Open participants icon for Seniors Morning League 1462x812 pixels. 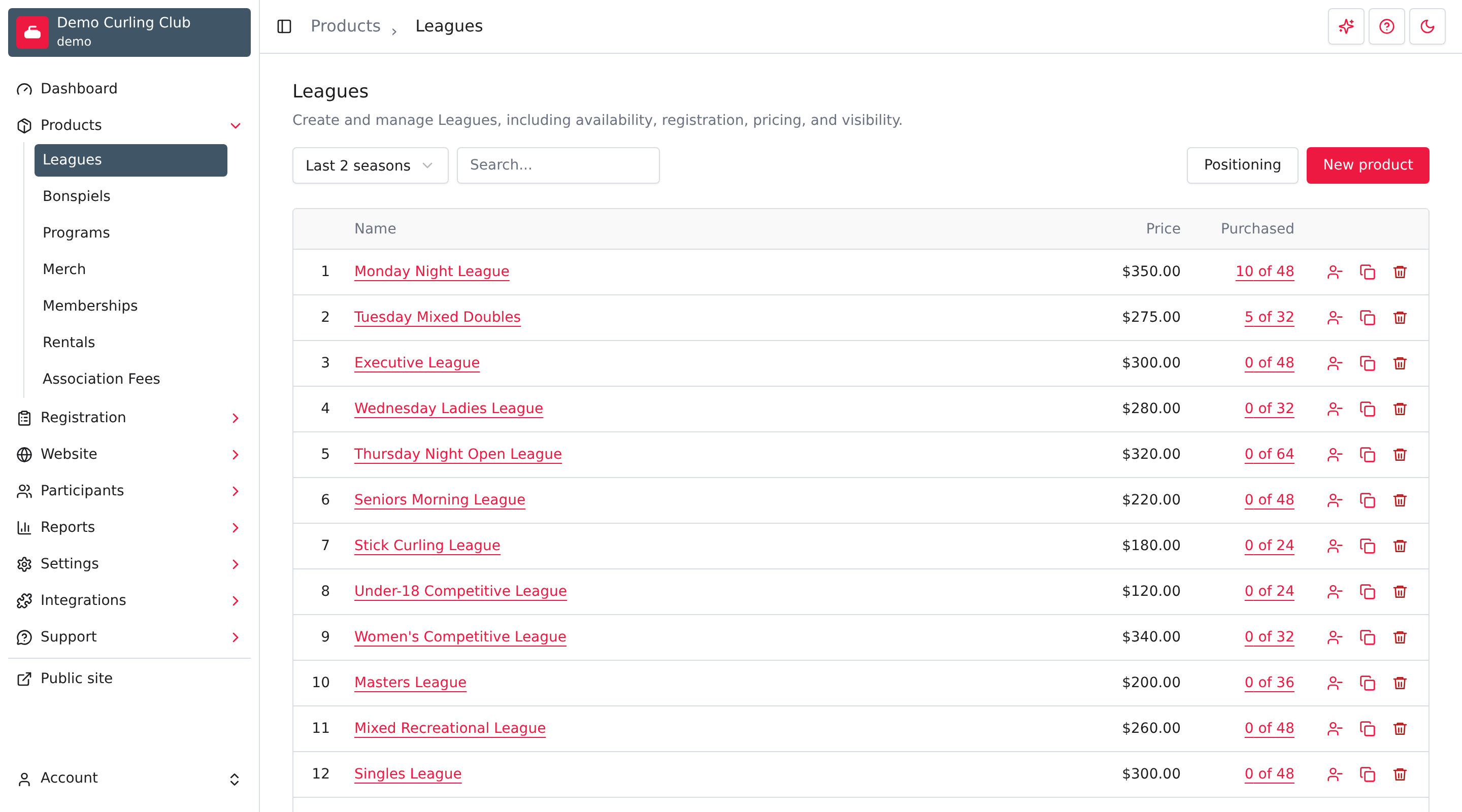[x=1334, y=500]
